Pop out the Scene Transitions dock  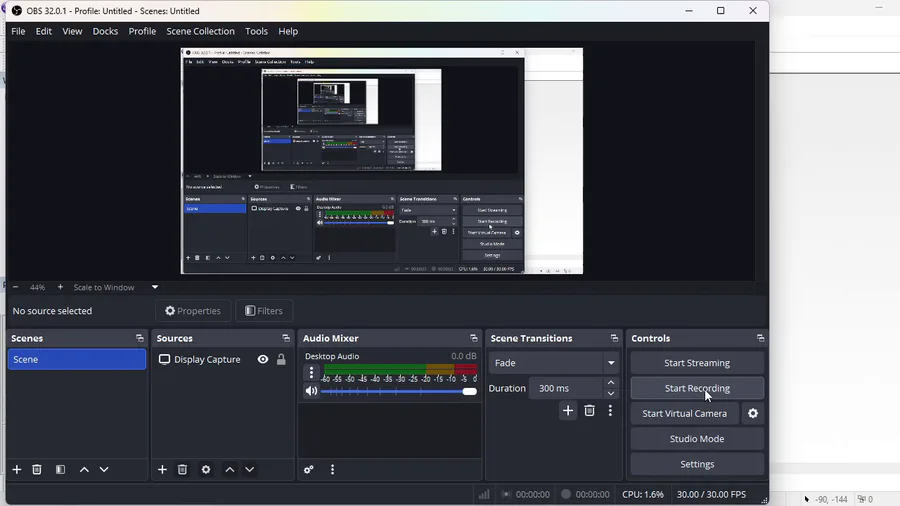click(614, 338)
